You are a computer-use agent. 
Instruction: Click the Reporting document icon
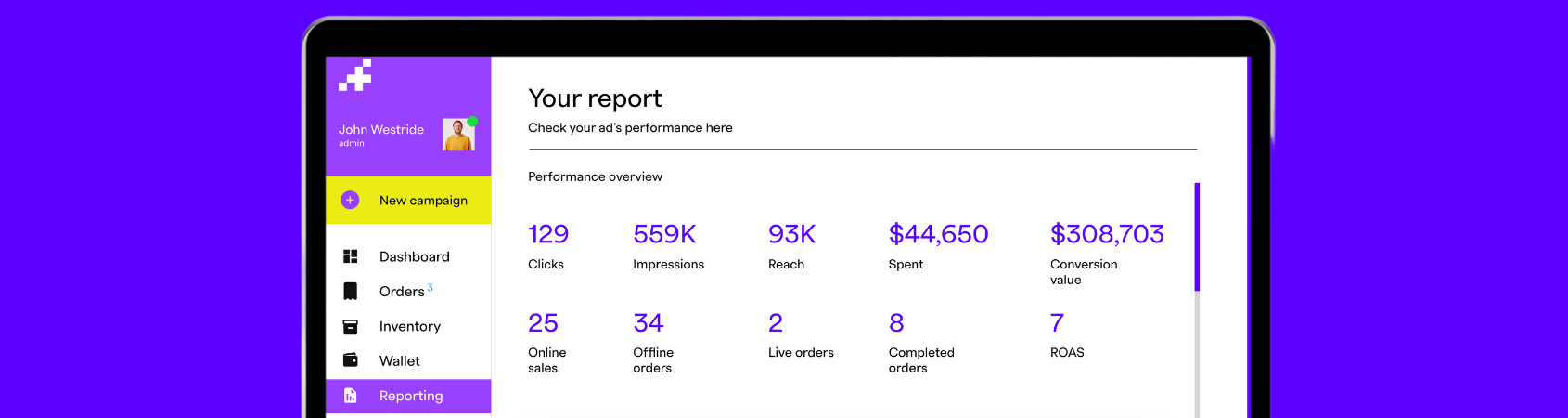point(350,396)
